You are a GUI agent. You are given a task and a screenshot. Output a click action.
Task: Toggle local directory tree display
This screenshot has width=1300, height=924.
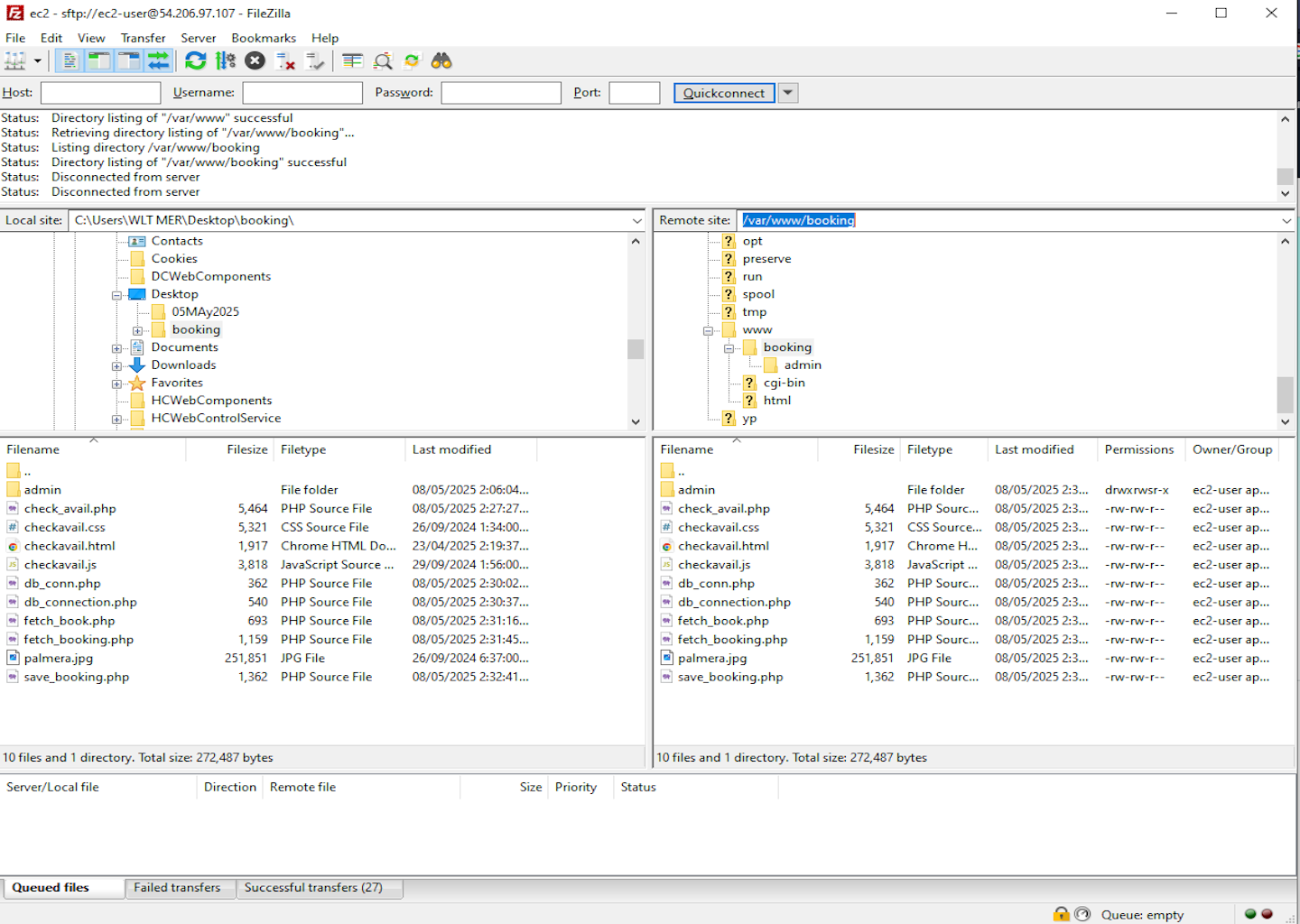[x=99, y=61]
